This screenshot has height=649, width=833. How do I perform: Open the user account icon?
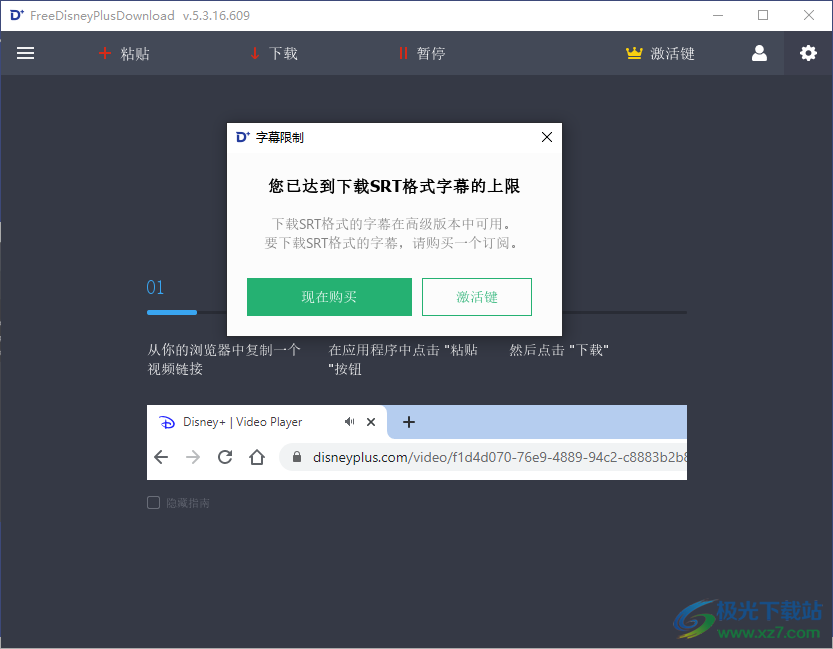(x=759, y=53)
